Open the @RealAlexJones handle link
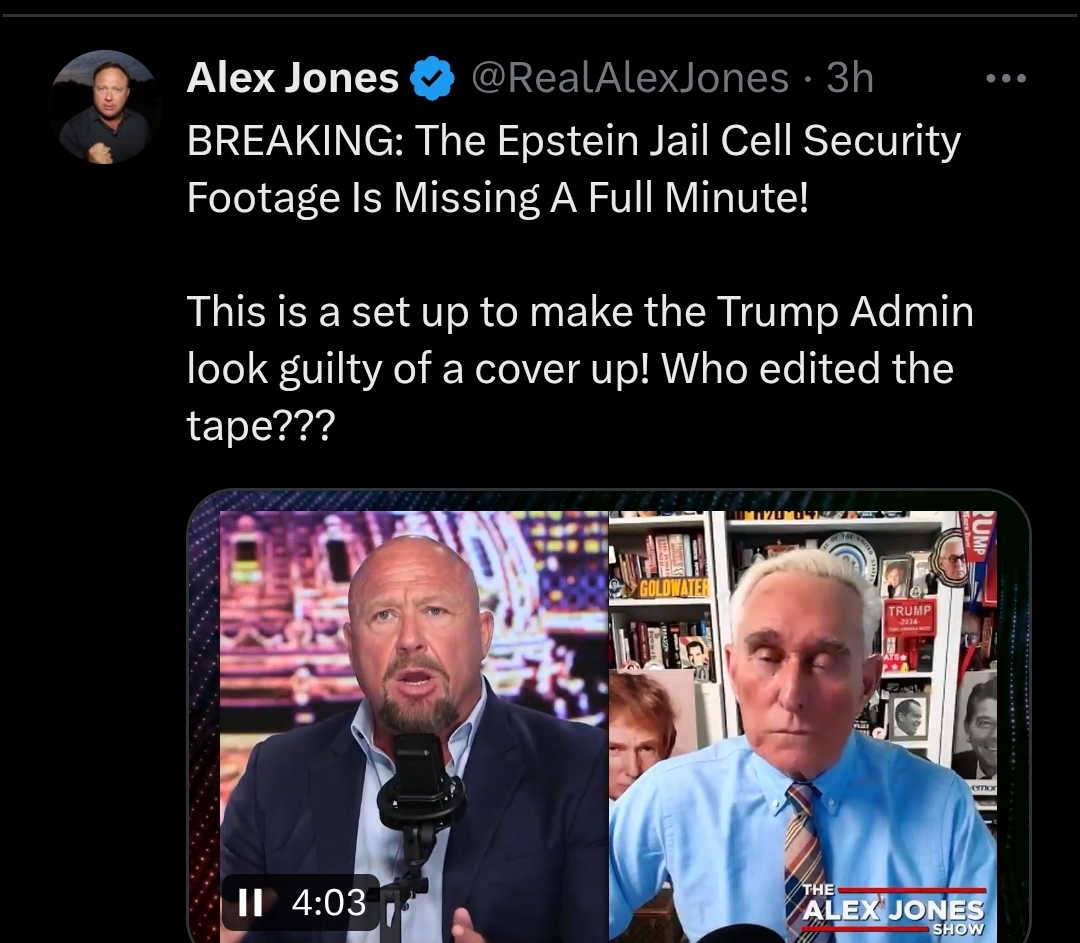The image size is (1080, 943). click(630, 77)
